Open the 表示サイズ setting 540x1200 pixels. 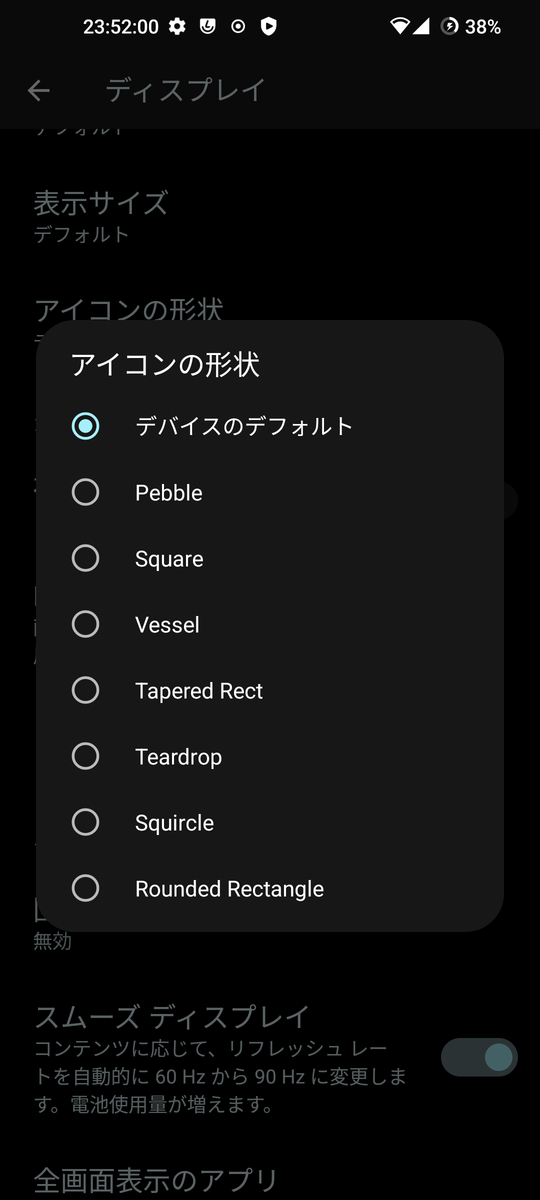pyautogui.click(x=270, y=216)
